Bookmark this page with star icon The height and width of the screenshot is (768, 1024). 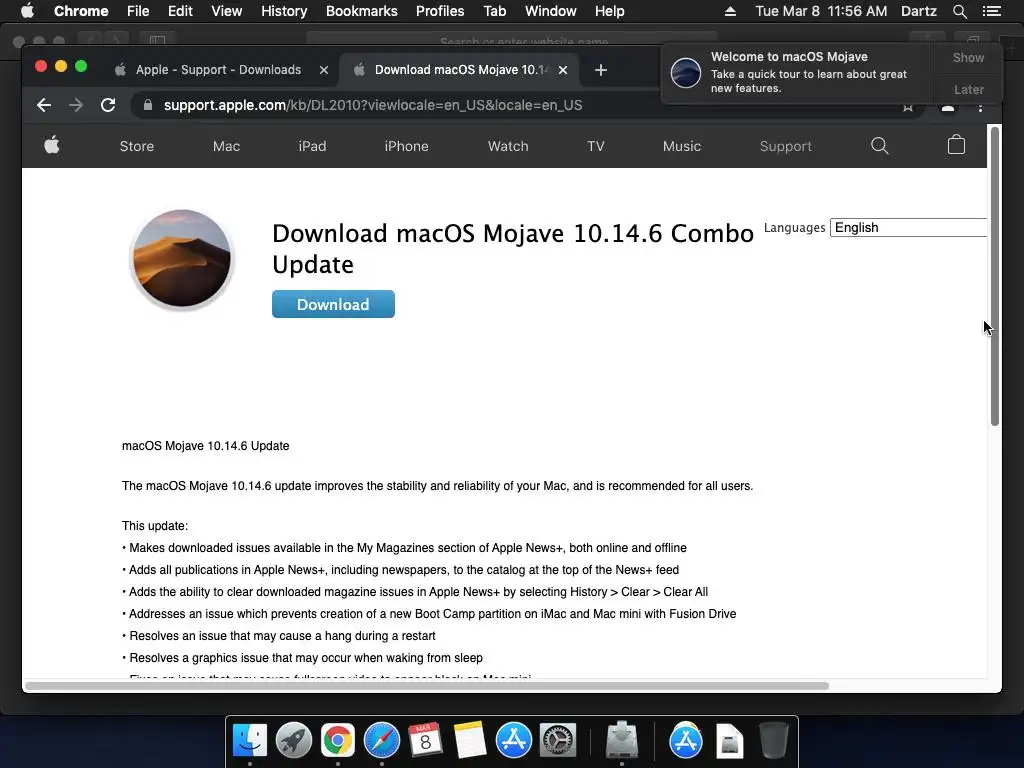coord(908,107)
